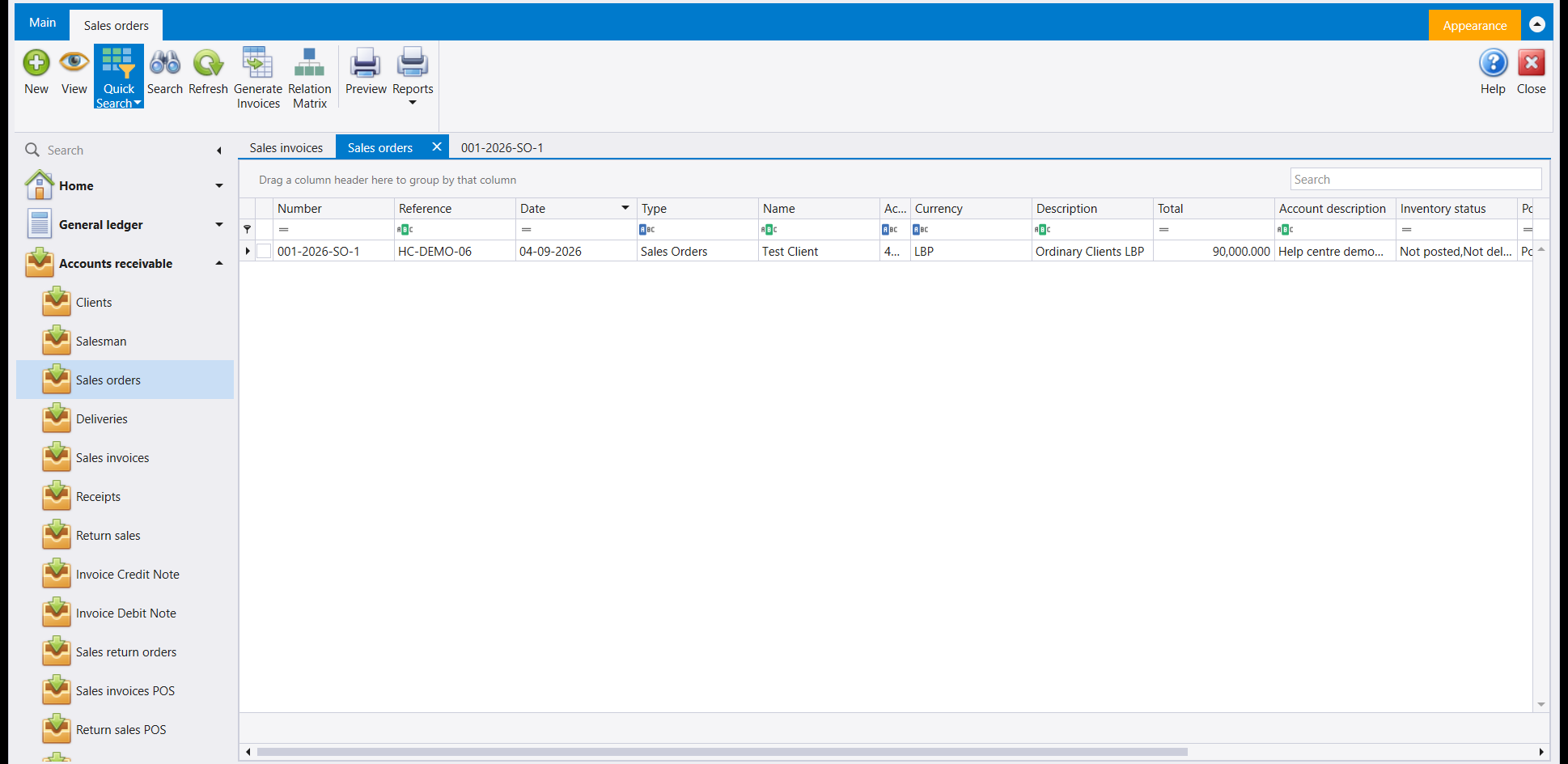Click the grid Search input field

click(x=1416, y=180)
